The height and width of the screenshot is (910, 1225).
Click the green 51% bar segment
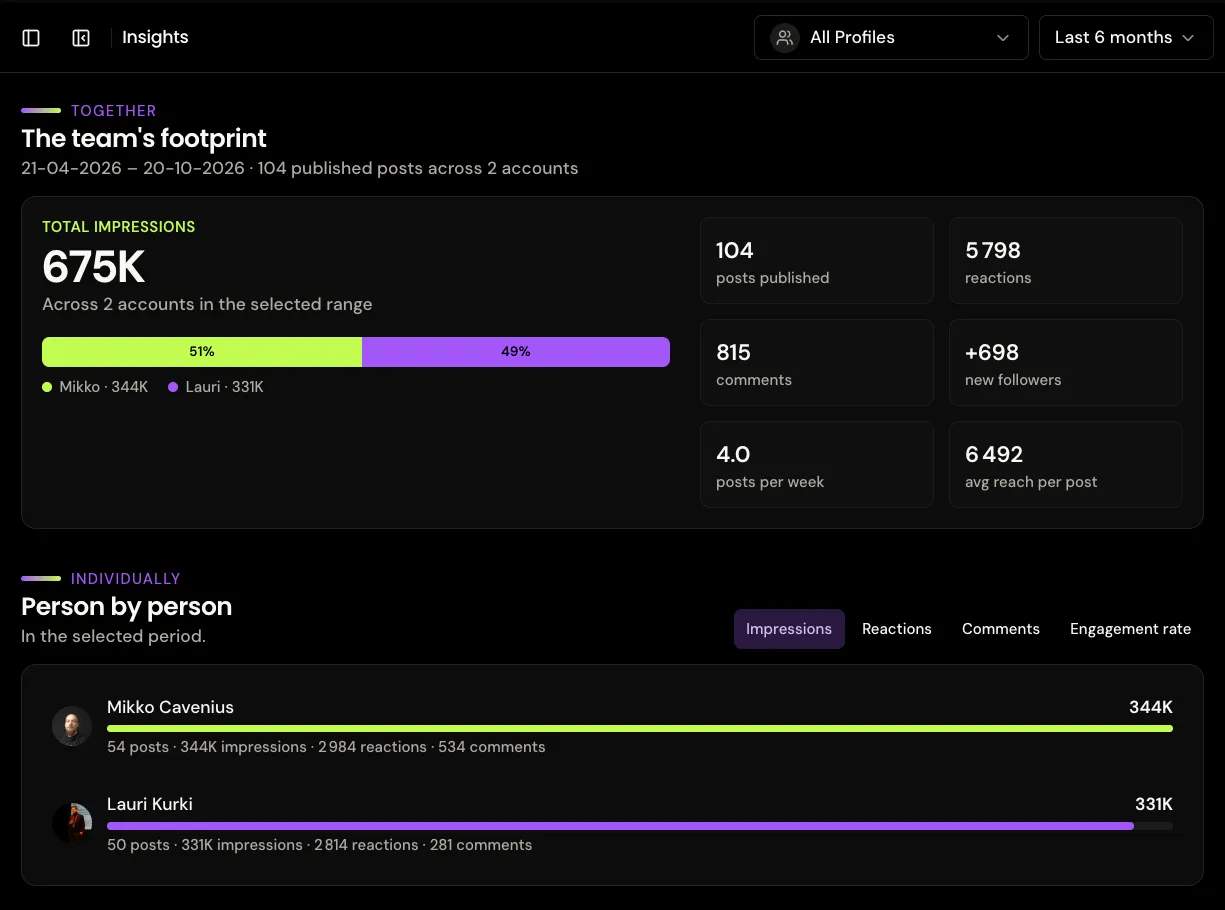(202, 352)
